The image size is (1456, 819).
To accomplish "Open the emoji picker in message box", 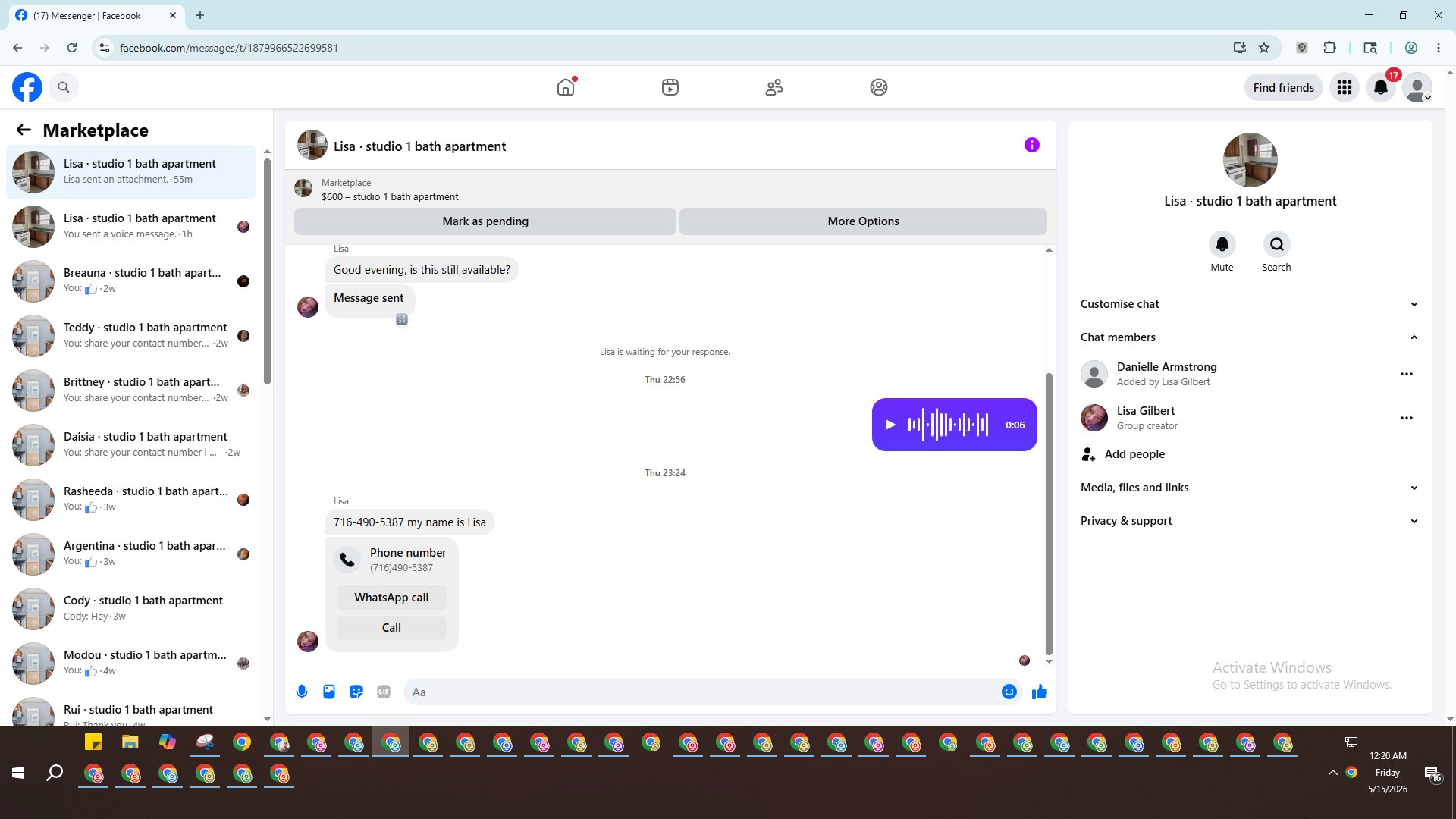I will tap(1009, 692).
